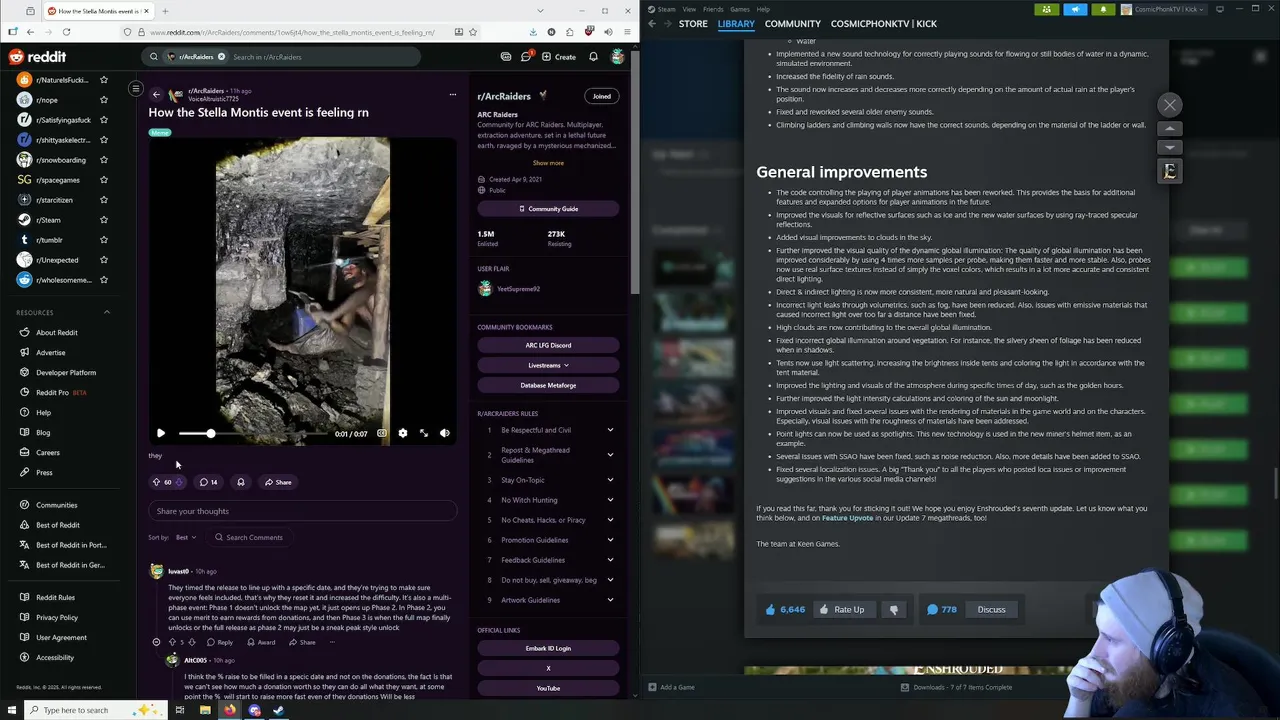The width and height of the screenshot is (1280, 720).
Task: Open Reddit notifications bell
Action: (x=593, y=57)
